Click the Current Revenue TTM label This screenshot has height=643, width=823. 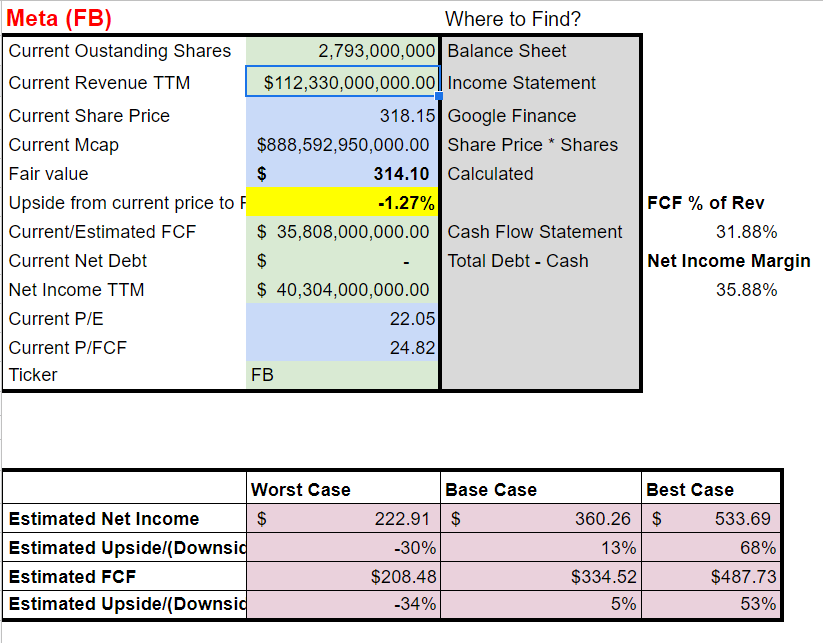coord(99,83)
